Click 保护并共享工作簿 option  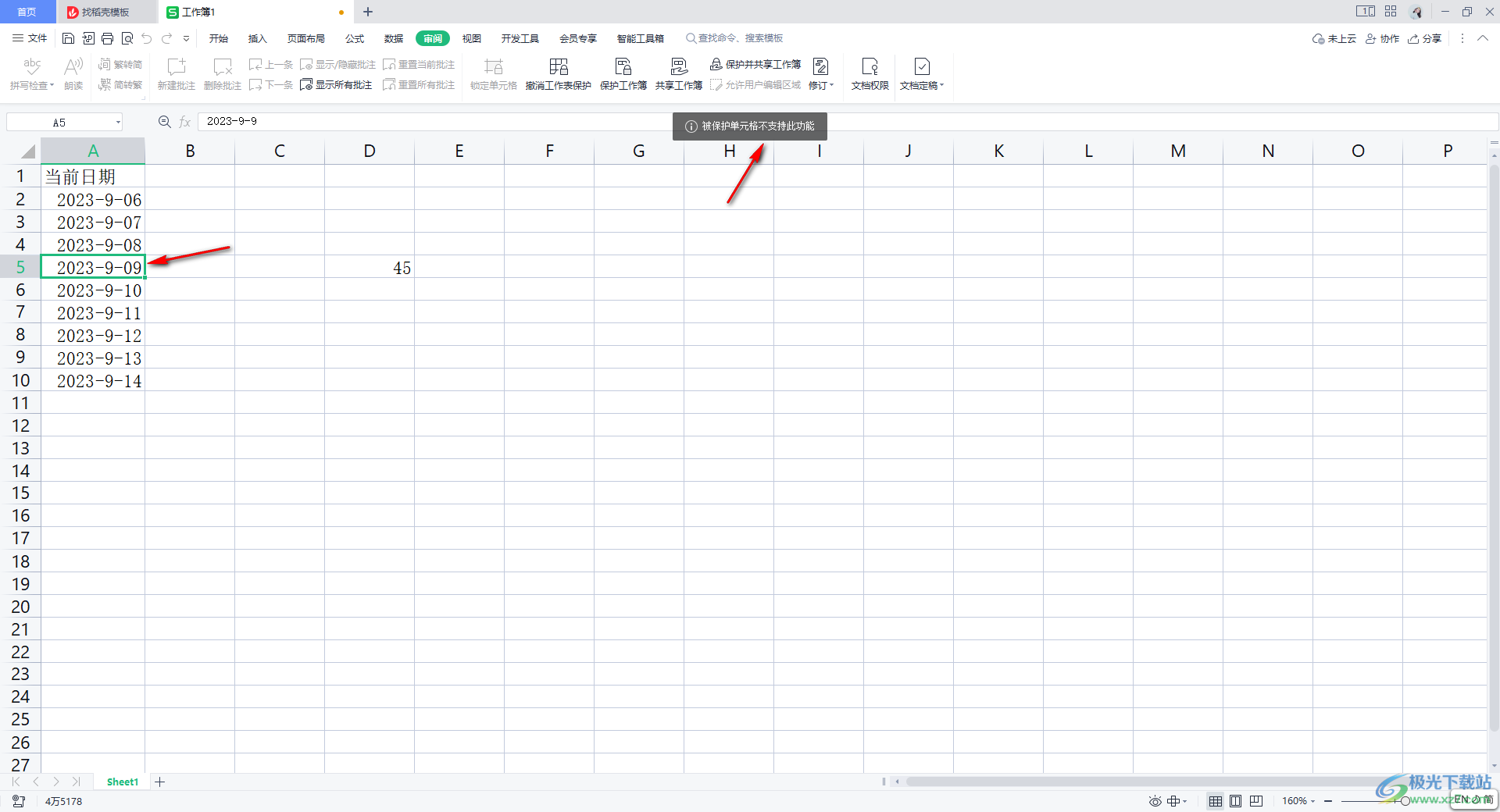pos(755,64)
